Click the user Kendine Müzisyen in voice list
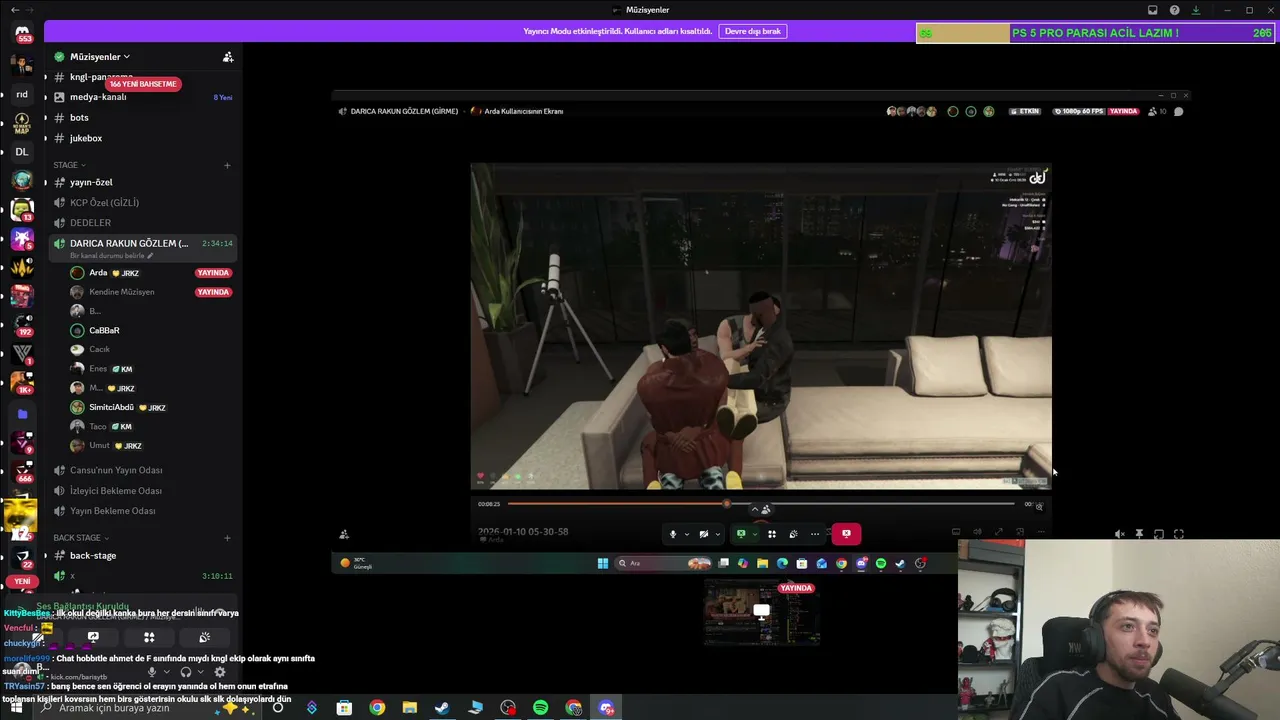Viewport: 1280px width, 720px height. (122, 292)
